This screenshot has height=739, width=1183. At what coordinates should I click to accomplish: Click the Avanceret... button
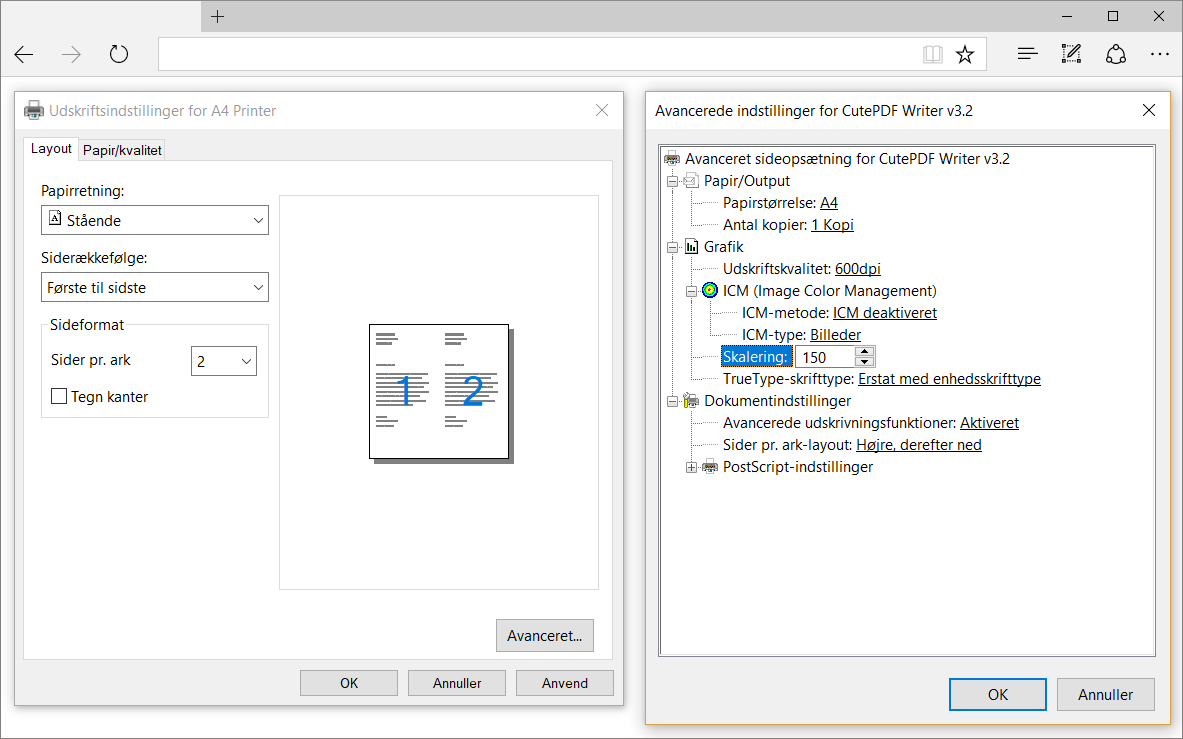click(545, 636)
